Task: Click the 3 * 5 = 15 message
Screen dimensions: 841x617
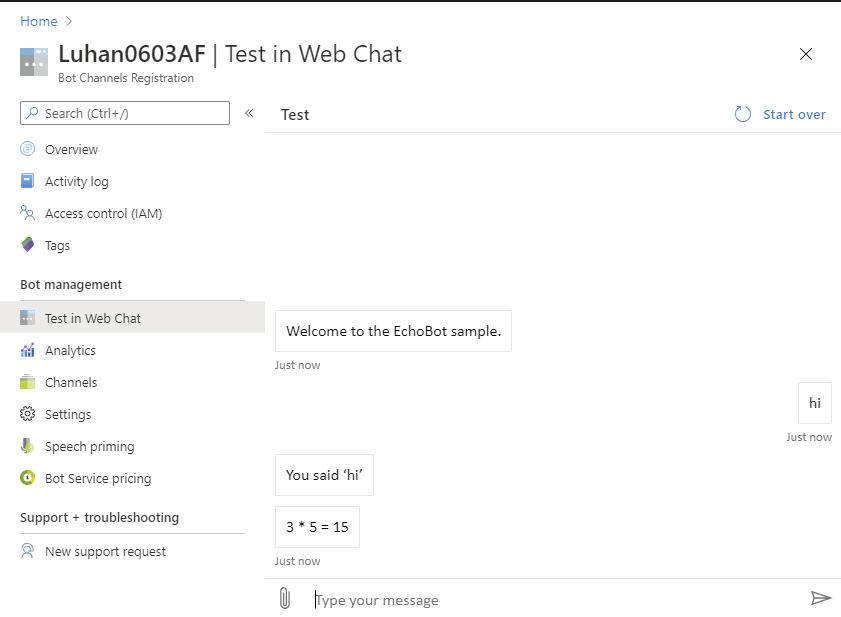Action: [317, 527]
